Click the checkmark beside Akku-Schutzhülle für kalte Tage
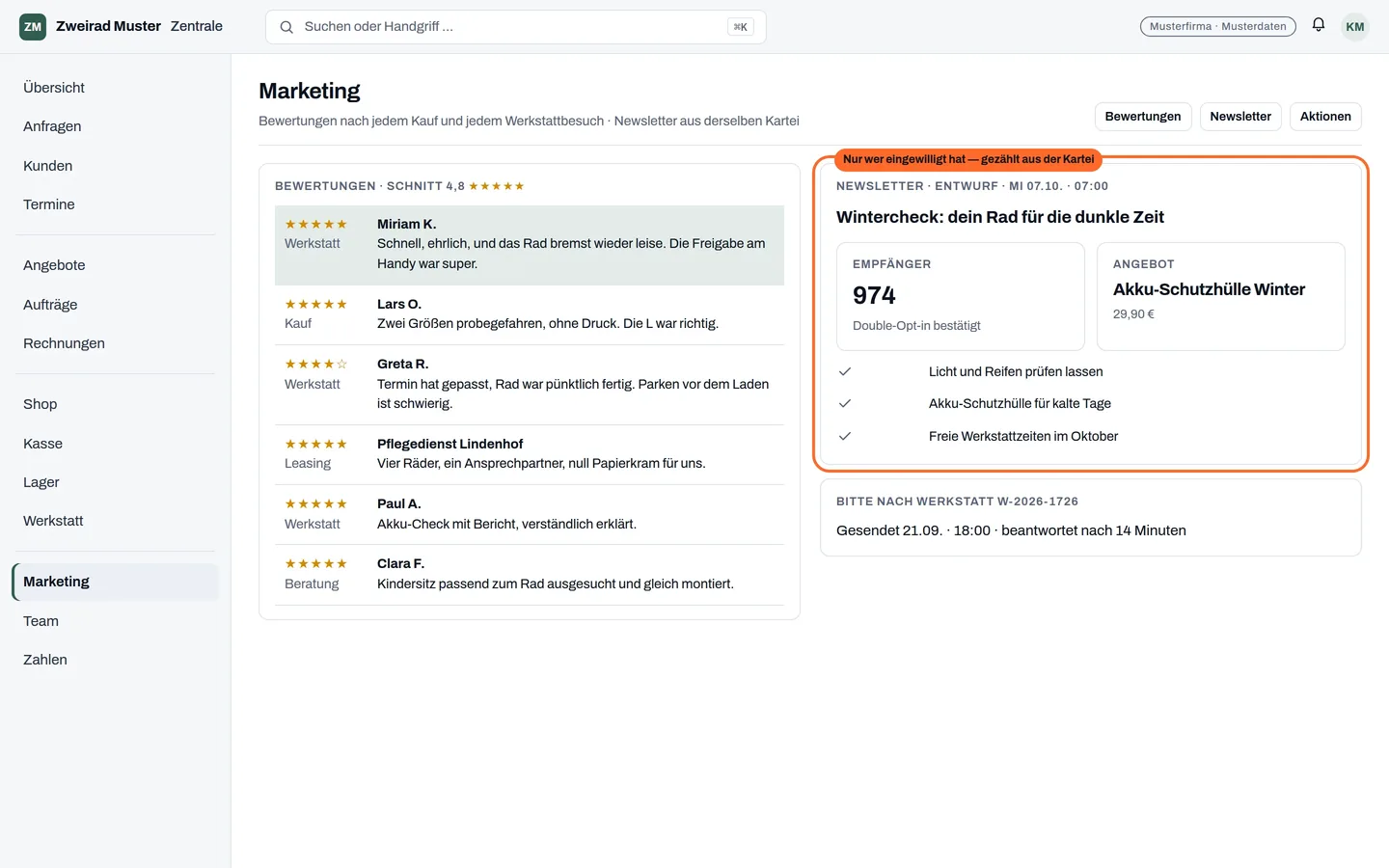Screen dimensions: 1389x868 pos(845,403)
